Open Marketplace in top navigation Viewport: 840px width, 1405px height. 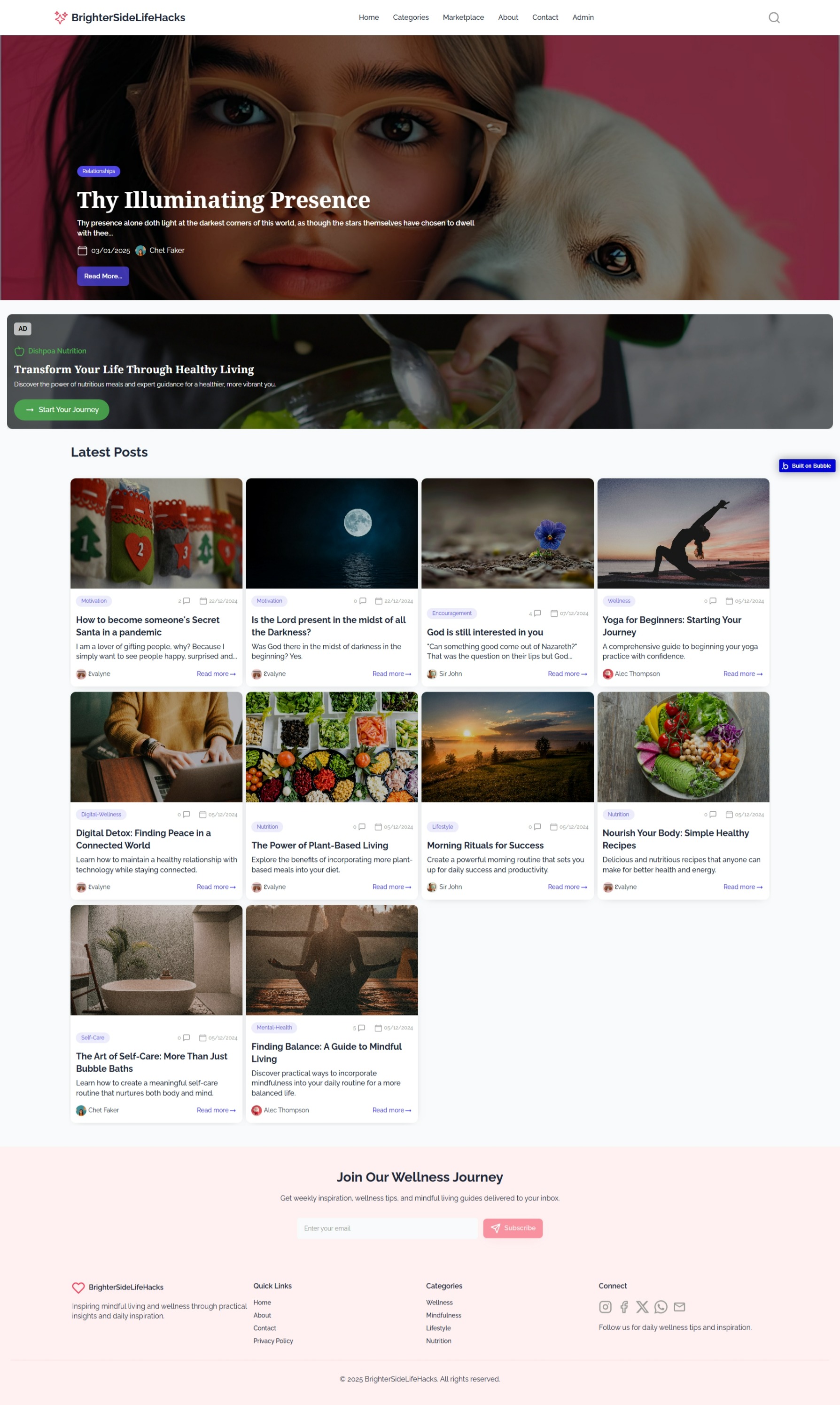click(x=463, y=17)
